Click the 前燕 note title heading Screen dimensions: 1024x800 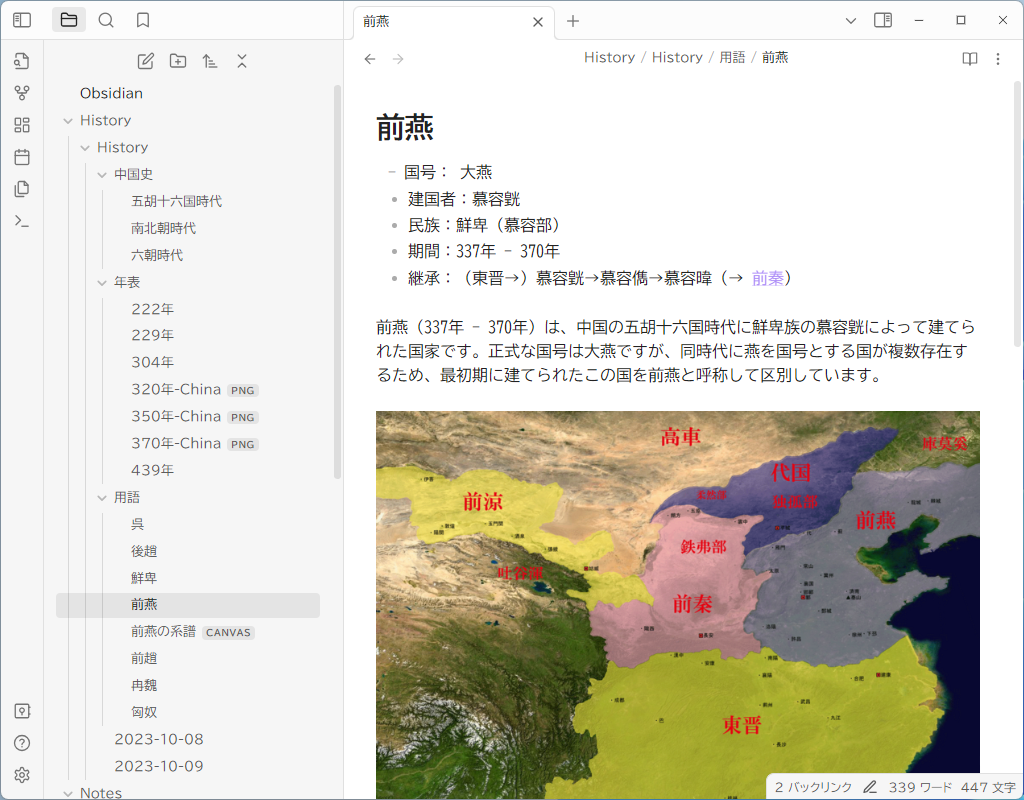pos(405,127)
